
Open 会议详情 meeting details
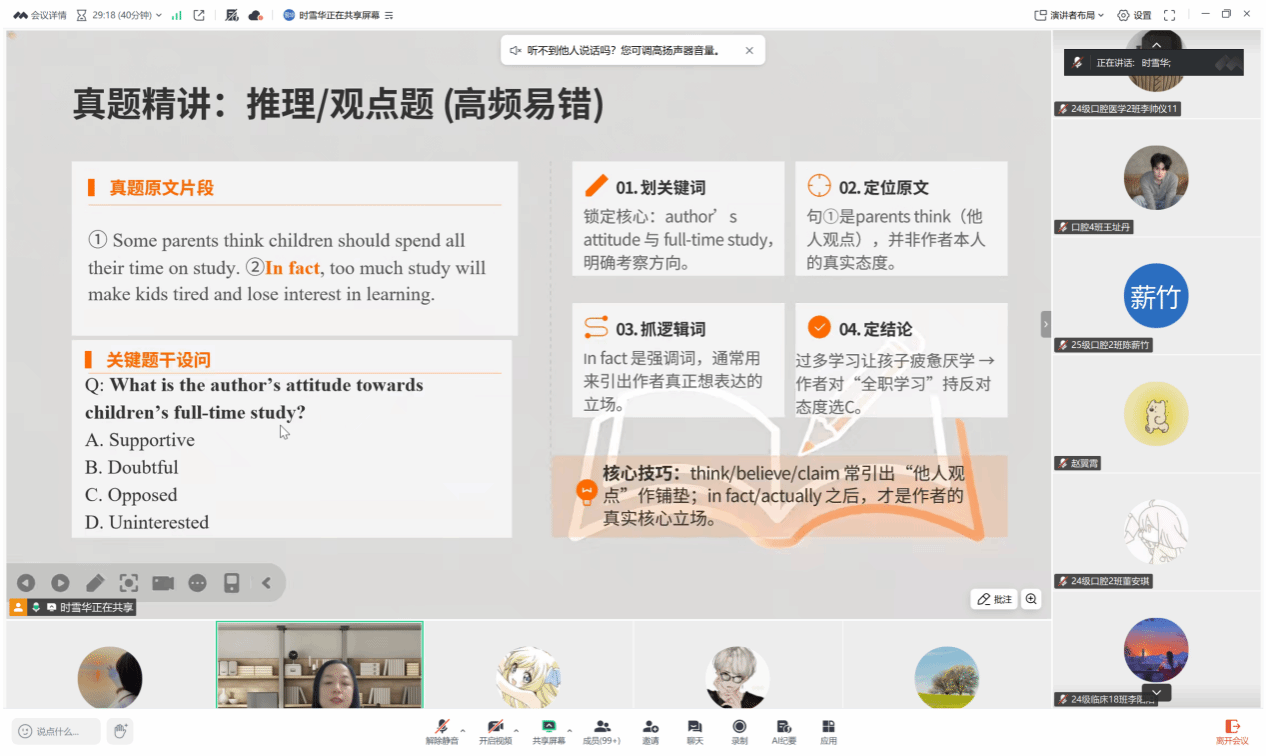(x=40, y=15)
